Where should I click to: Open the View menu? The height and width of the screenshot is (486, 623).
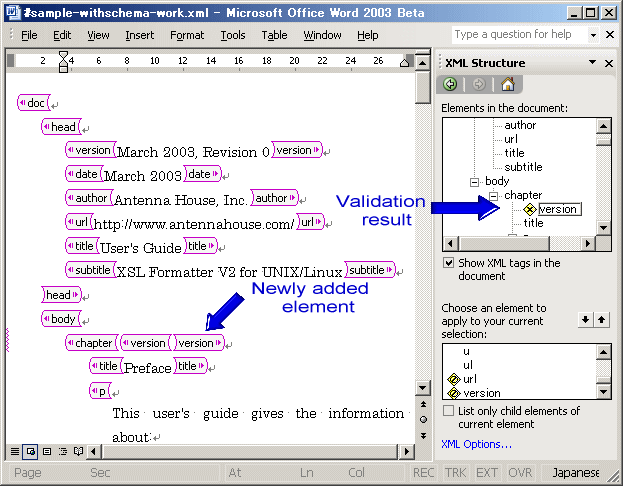pos(98,35)
